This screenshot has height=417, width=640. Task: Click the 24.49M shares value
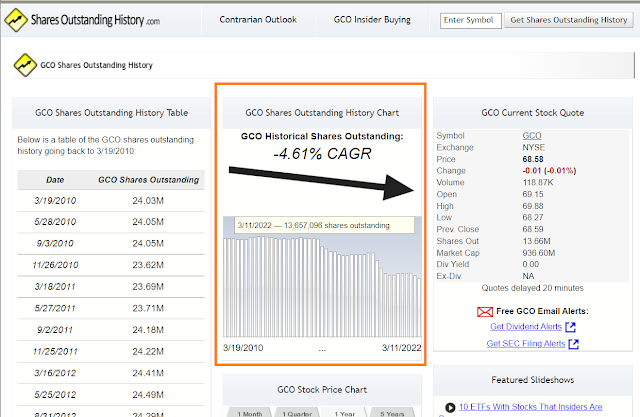(x=148, y=395)
